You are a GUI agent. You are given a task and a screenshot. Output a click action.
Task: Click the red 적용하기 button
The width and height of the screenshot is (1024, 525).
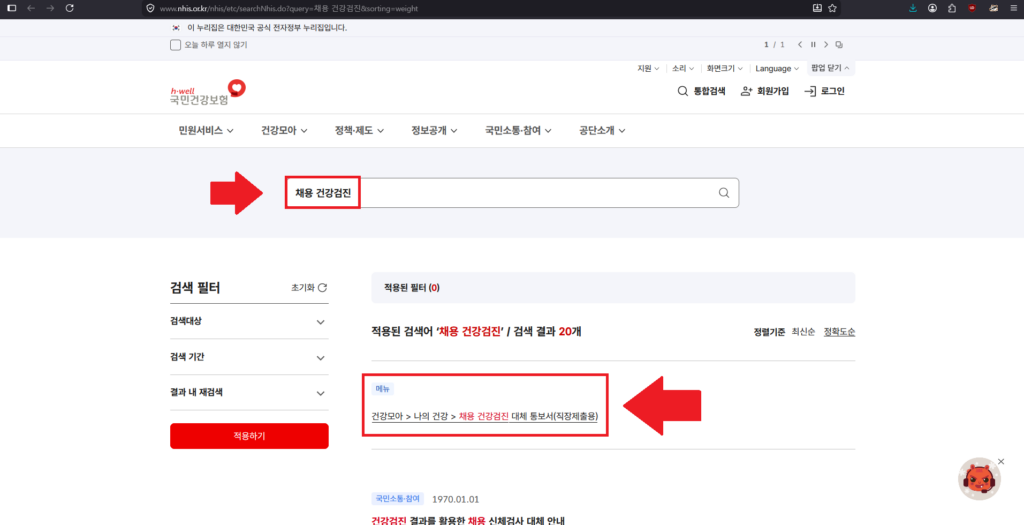pyautogui.click(x=249, y=436)
